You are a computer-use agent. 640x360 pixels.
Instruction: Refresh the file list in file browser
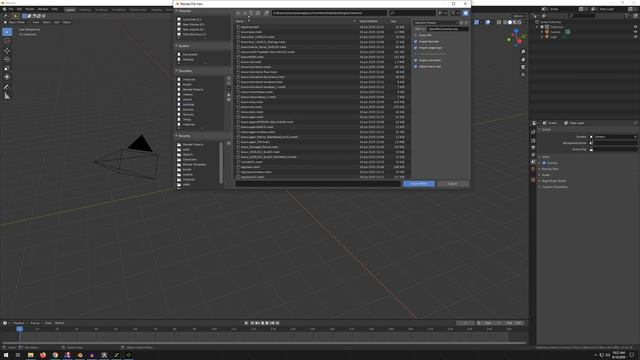[258, 13]
